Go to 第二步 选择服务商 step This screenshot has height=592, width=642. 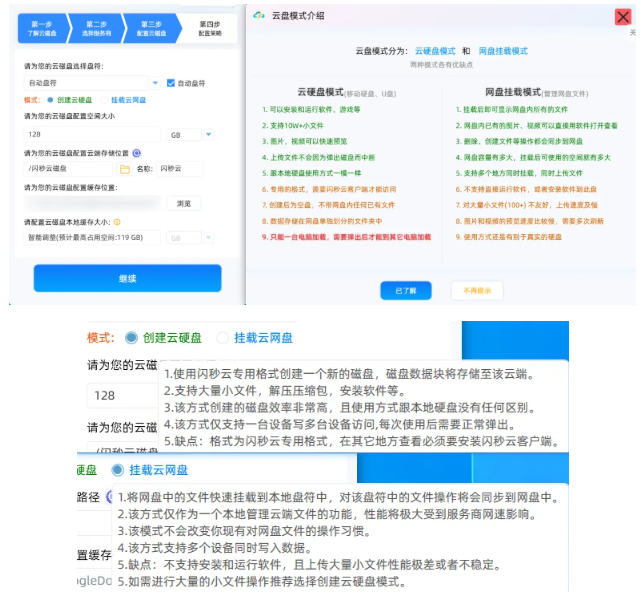click(97, 27)
